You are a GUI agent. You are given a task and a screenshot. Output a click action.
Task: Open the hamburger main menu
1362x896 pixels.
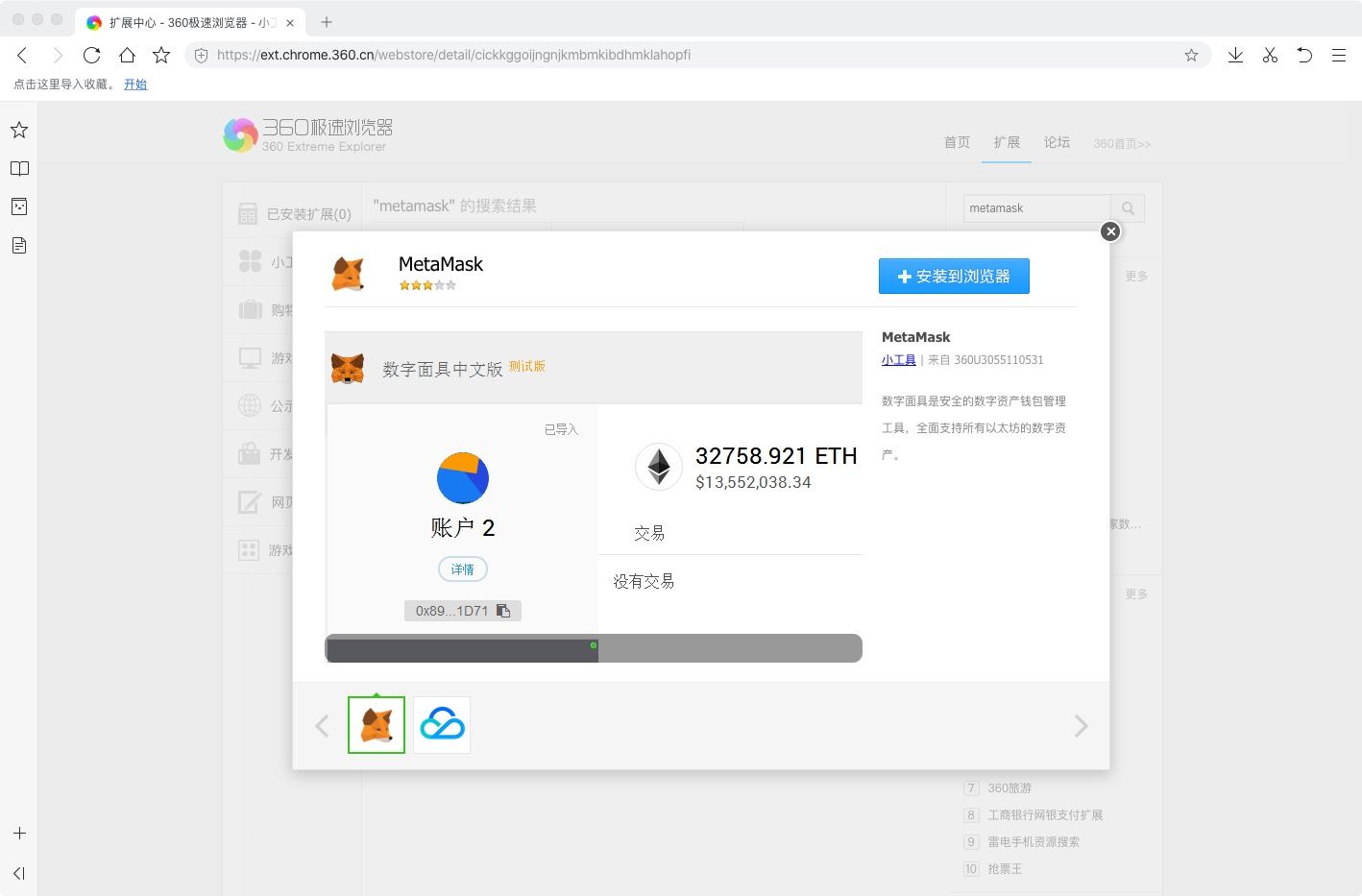pyautogui.click(x=1338, y=55)
